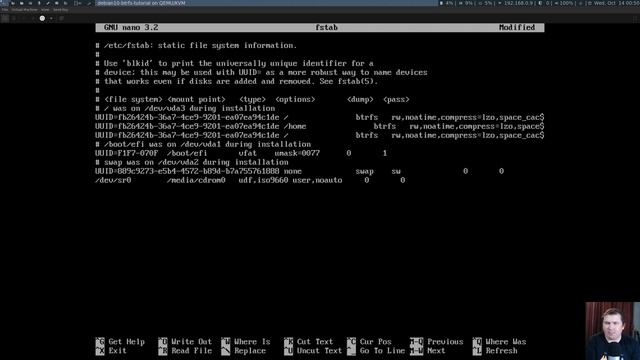Viewport: 640px width, 360px height.
Task: Select the debian10-btrfs-tutorial on QEMU/KVM window title
Action: pyautogui.click(x=141, y=3)
